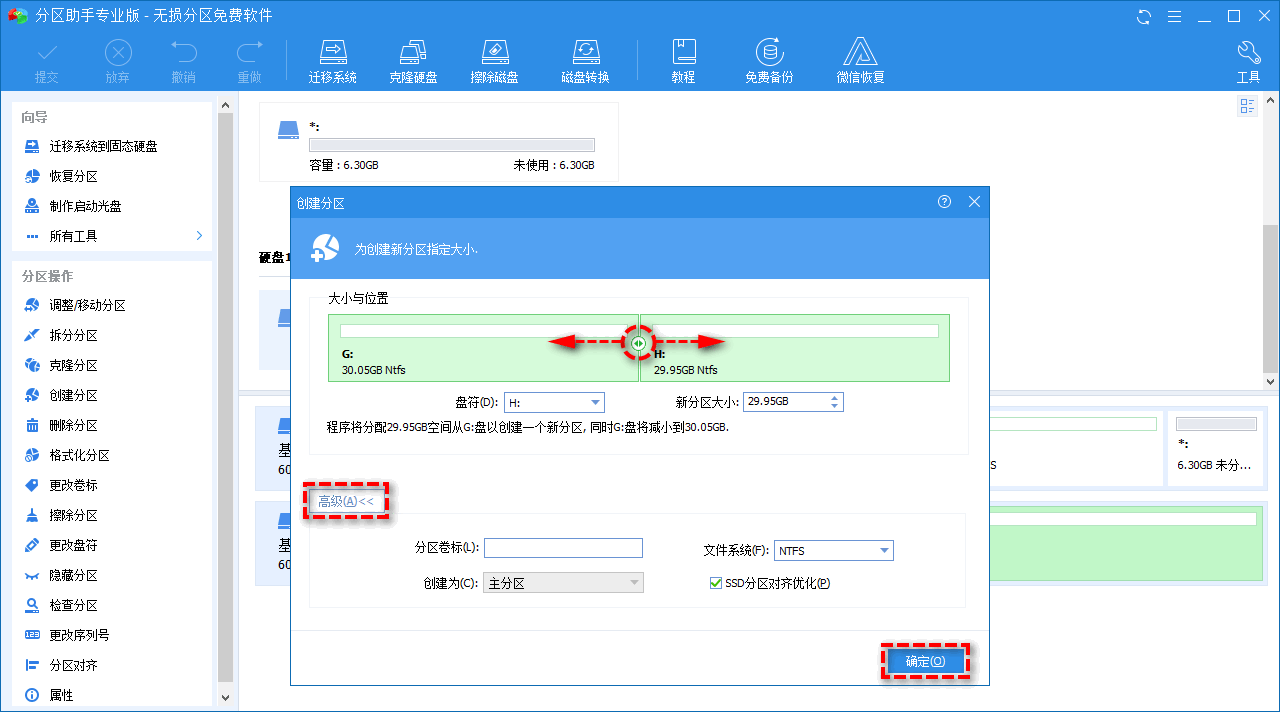Viewport: 1280px width, 712px height.
Task: Launch Free Backup (免费备份) from toolbar
Action: tap(769, 61)
